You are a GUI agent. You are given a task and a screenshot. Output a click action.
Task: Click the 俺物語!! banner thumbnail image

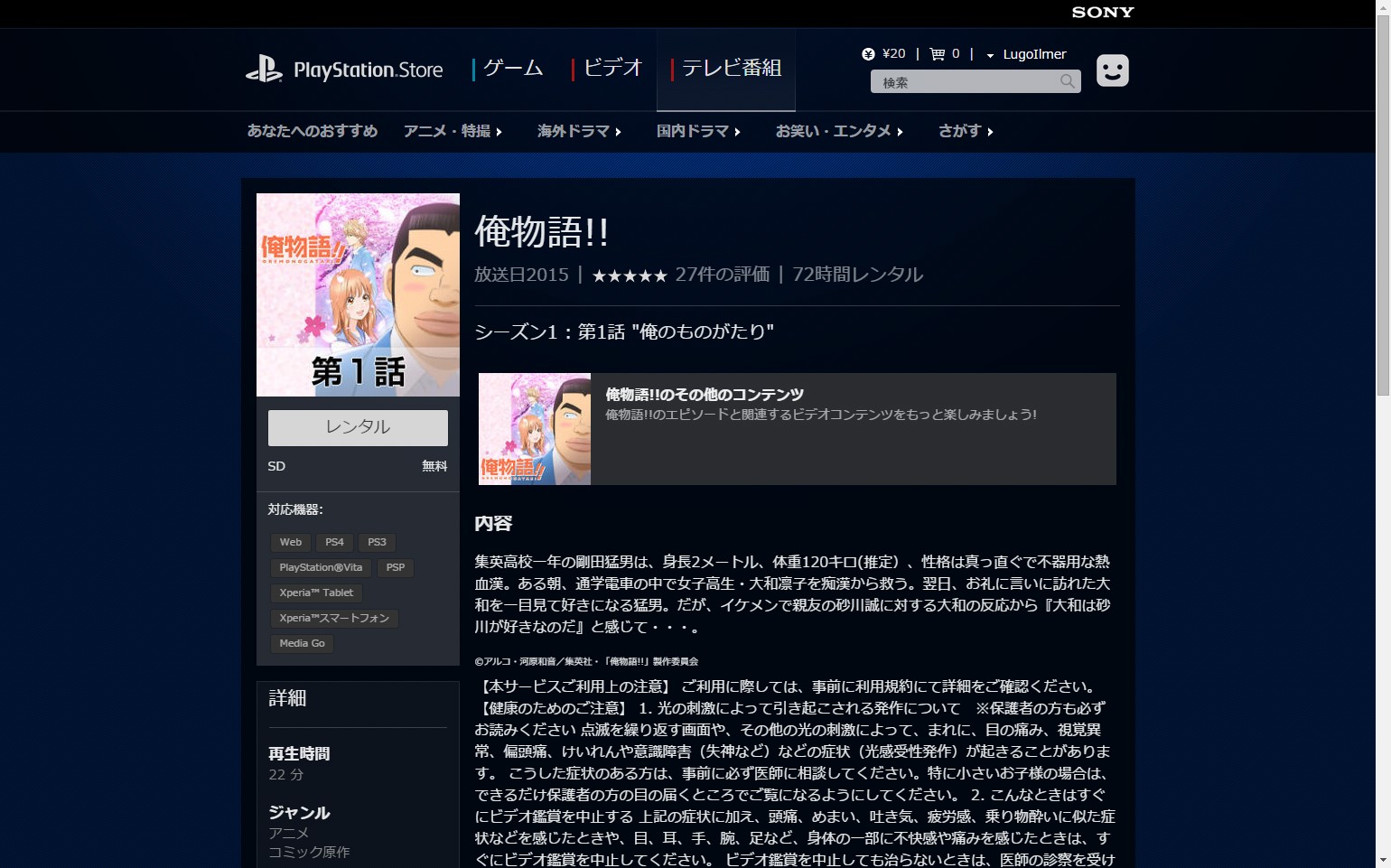(x=535, y=429)
